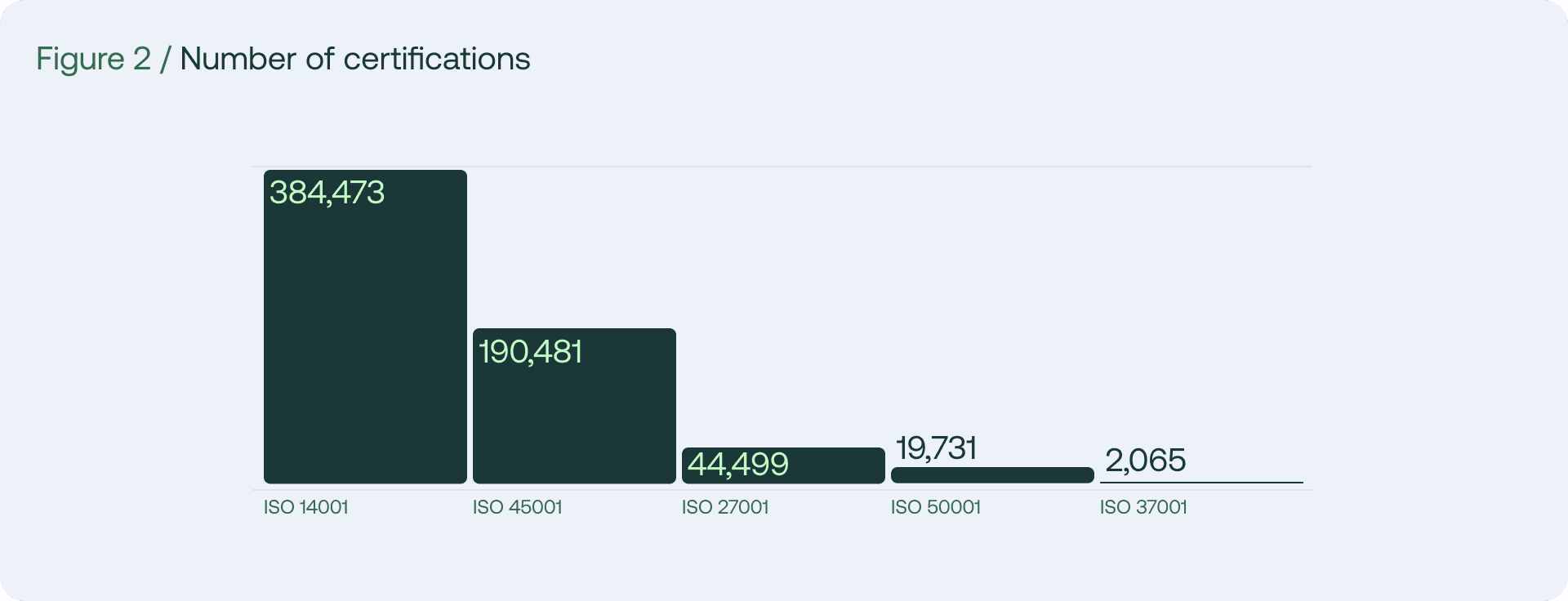Select the thin ISO 50001 bar

pos(991,475)
